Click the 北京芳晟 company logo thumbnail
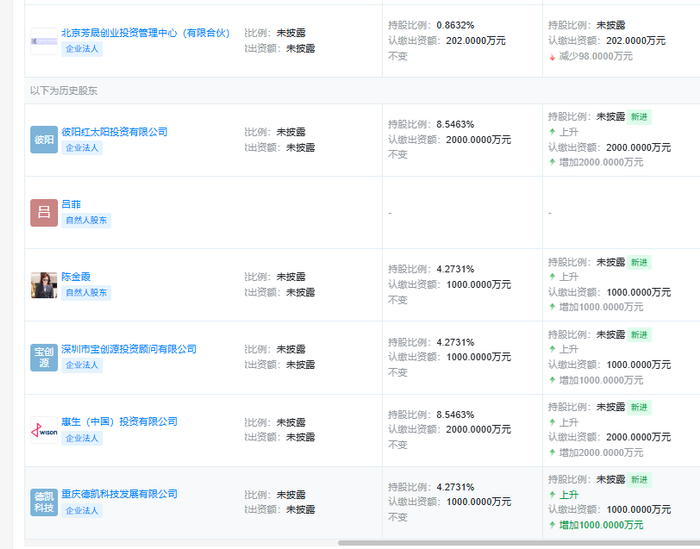 (x=44, y=41)
